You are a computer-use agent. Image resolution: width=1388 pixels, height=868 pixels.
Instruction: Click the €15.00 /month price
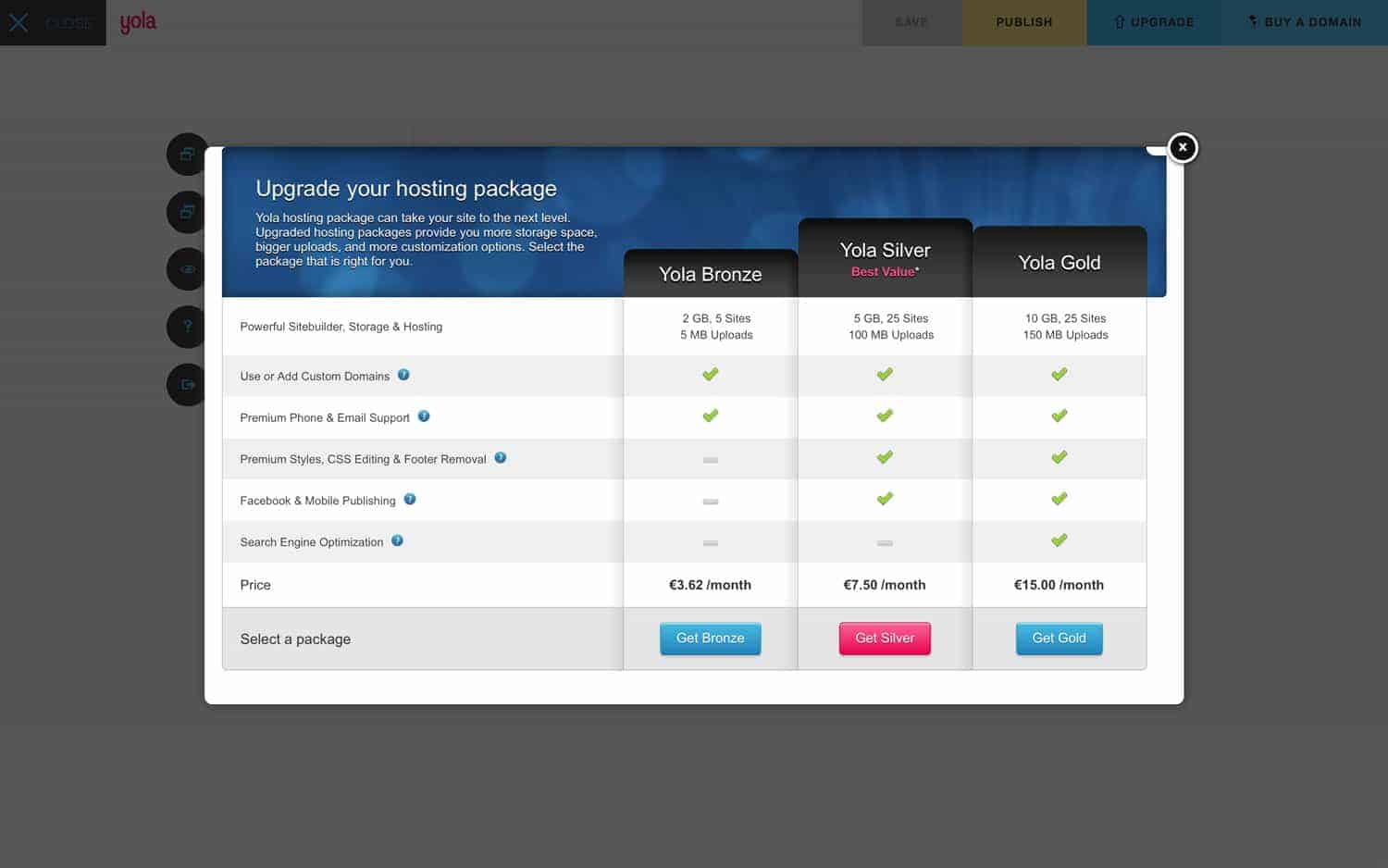[x=1059, y=585]
